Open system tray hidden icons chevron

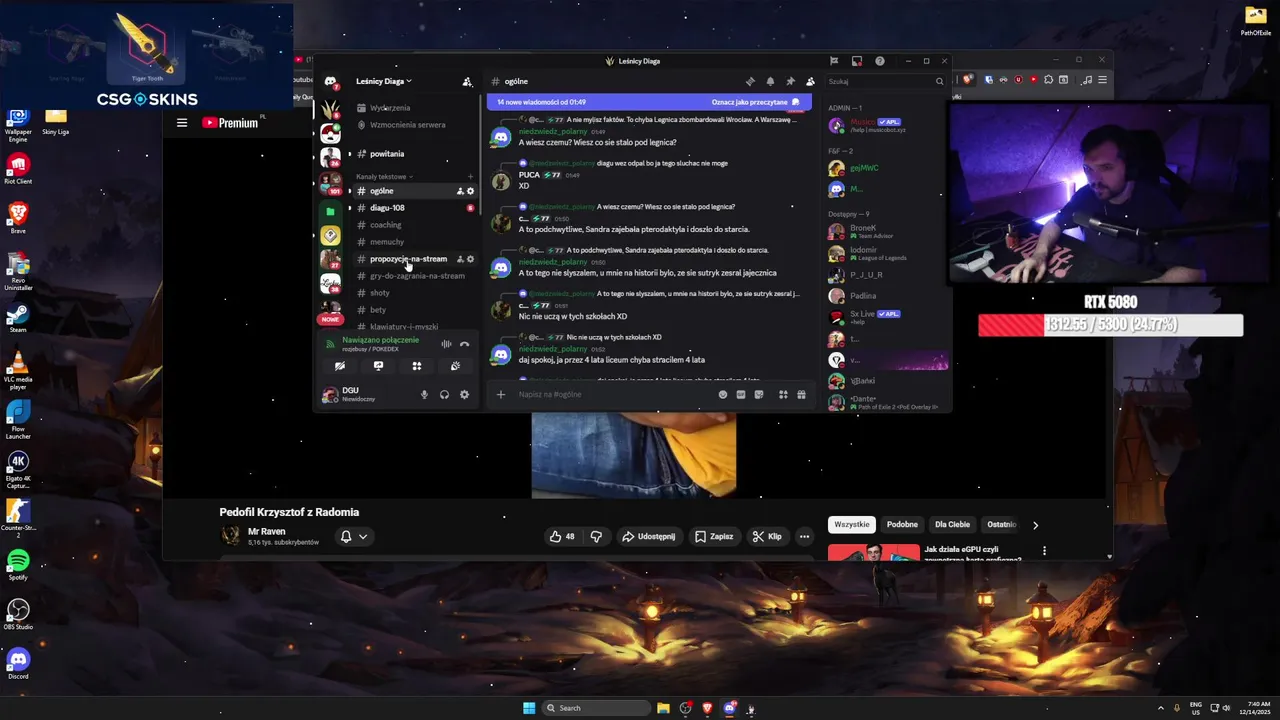tap(1161, 708)
